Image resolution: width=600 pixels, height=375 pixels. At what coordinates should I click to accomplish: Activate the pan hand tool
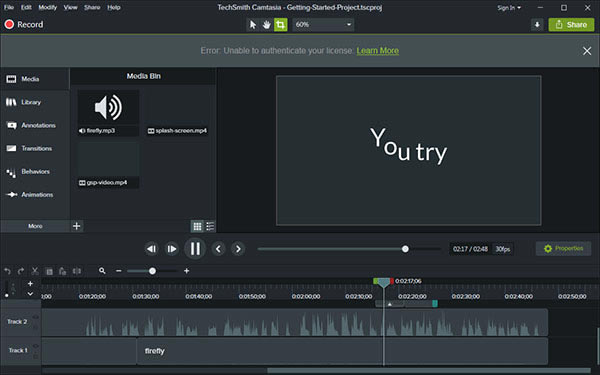(266, 25)
